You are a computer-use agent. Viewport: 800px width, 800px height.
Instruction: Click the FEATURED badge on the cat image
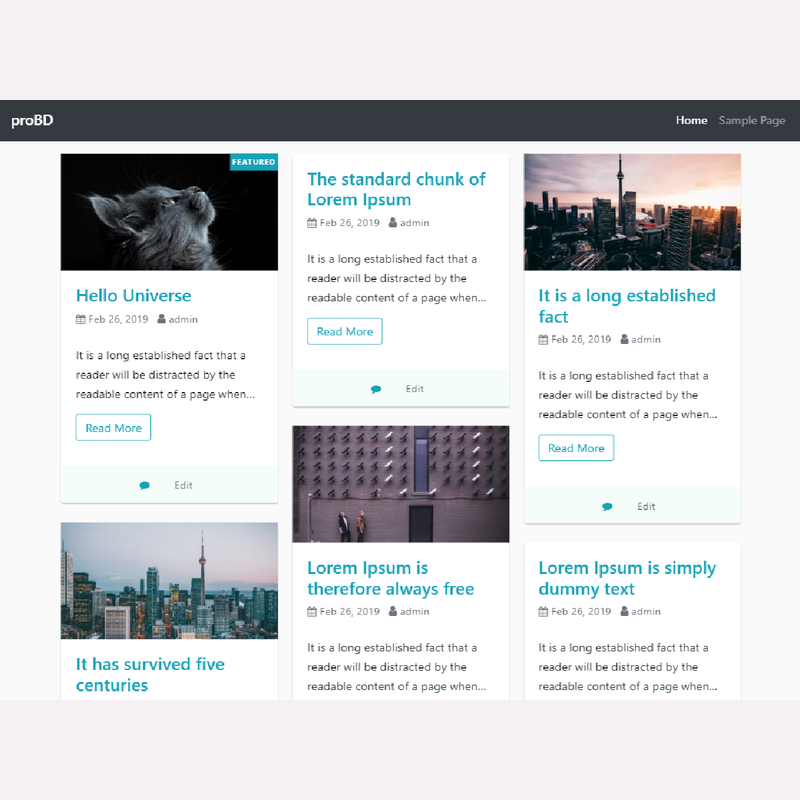click(253, 162)
